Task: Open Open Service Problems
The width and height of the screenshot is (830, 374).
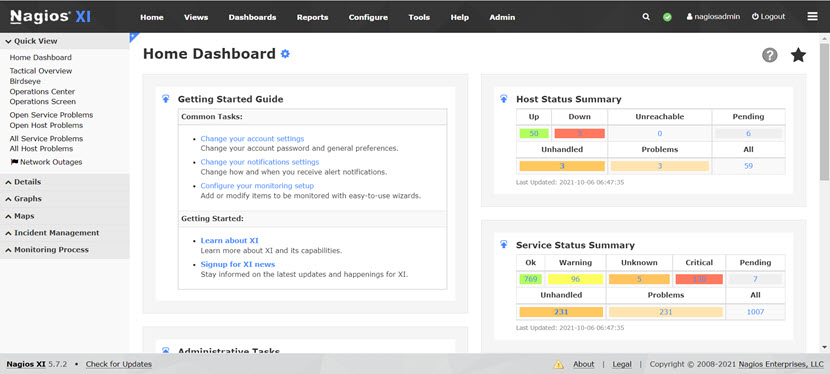Action: [51, 115]
